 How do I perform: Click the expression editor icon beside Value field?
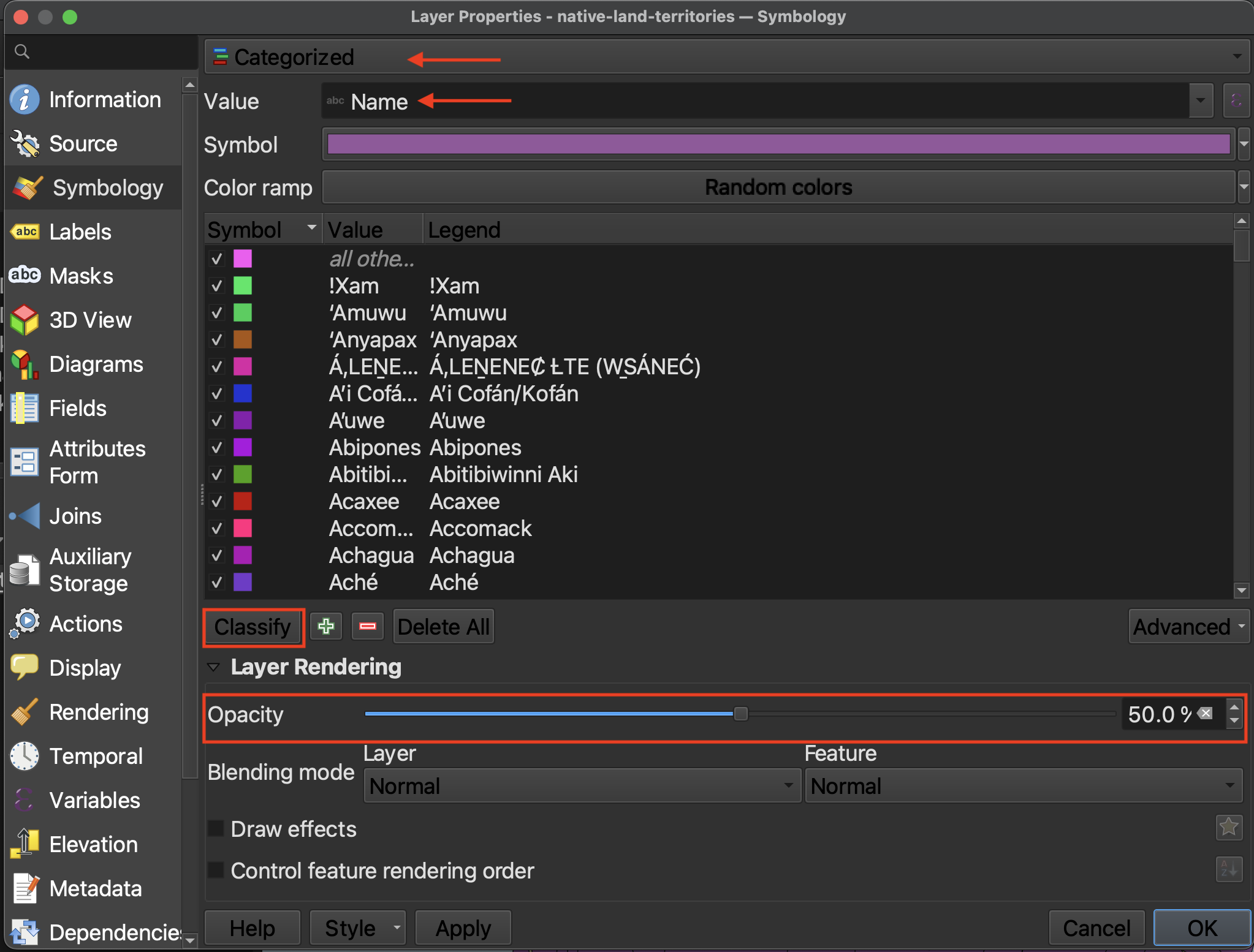[1236, 101]
